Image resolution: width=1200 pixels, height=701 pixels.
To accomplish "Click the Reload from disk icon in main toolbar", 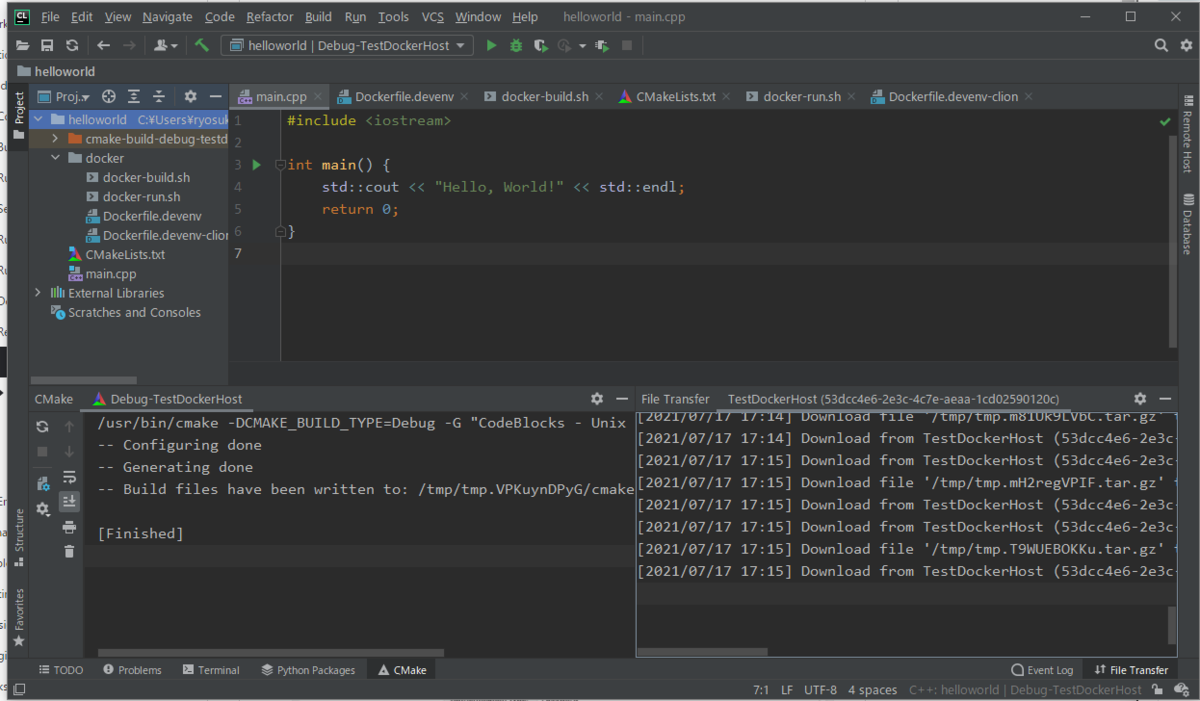I will [72, 45].
